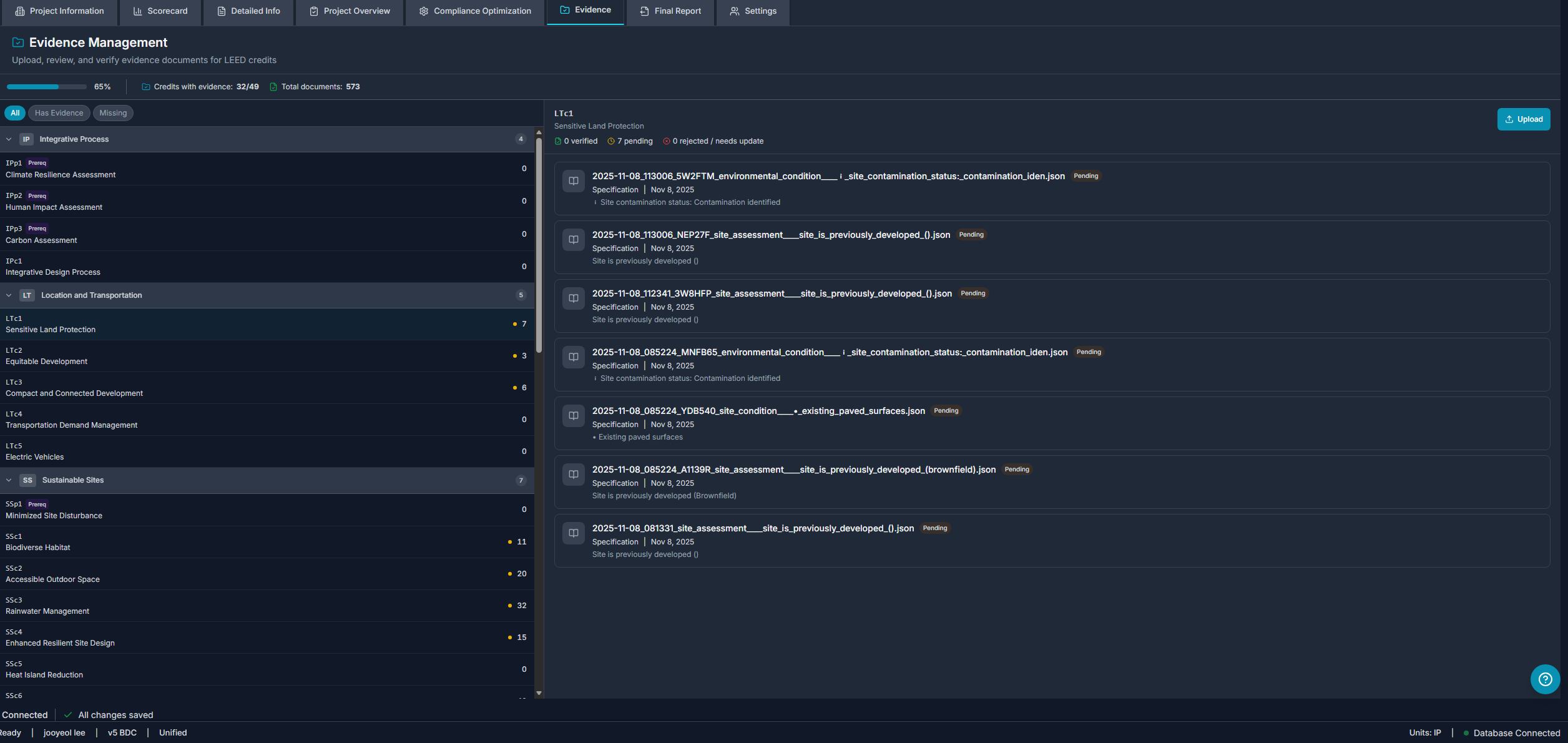Collapse the Sustainable Sites group
Image resolution: width=1568 pixels, height=743 pixels.
(9, 480)
